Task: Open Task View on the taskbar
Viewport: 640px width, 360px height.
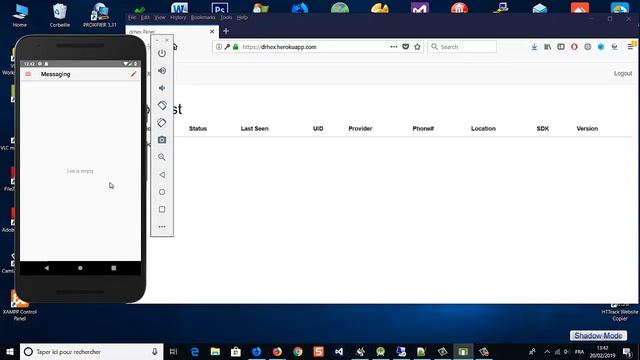Action: point(173,352)
